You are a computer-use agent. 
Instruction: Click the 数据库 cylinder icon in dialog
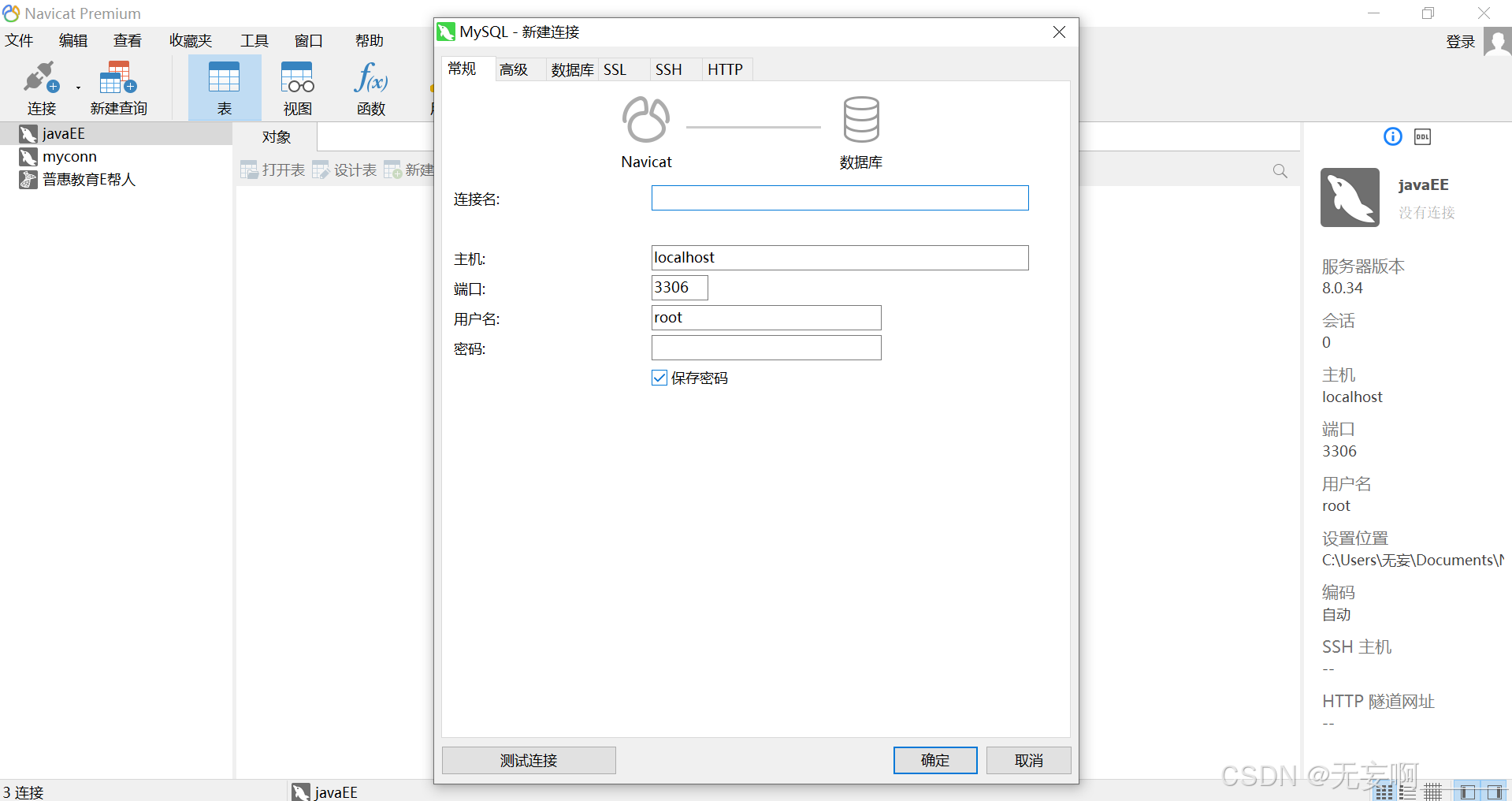click(x=861, y=120)
